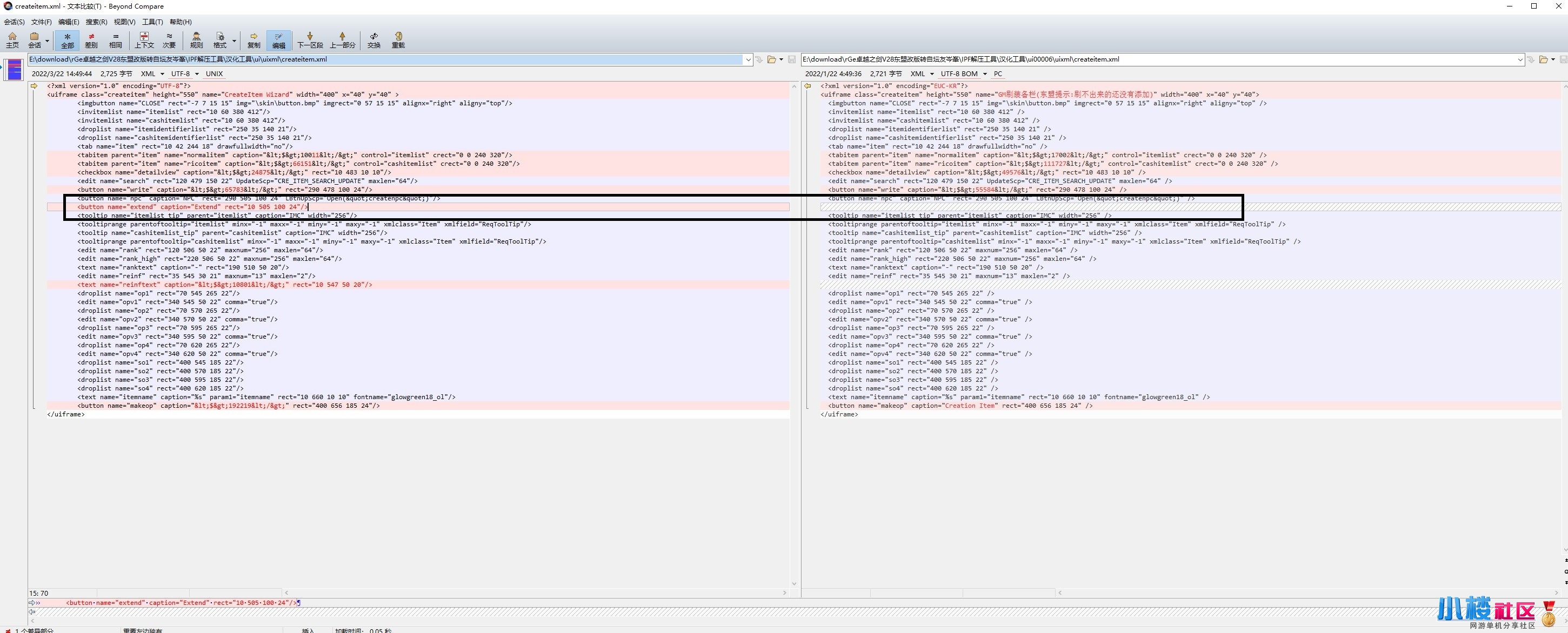The width and height of the screenshot is (1568, 633).
Task: Open the 会话(S) menu
Action: coord(15,22)
